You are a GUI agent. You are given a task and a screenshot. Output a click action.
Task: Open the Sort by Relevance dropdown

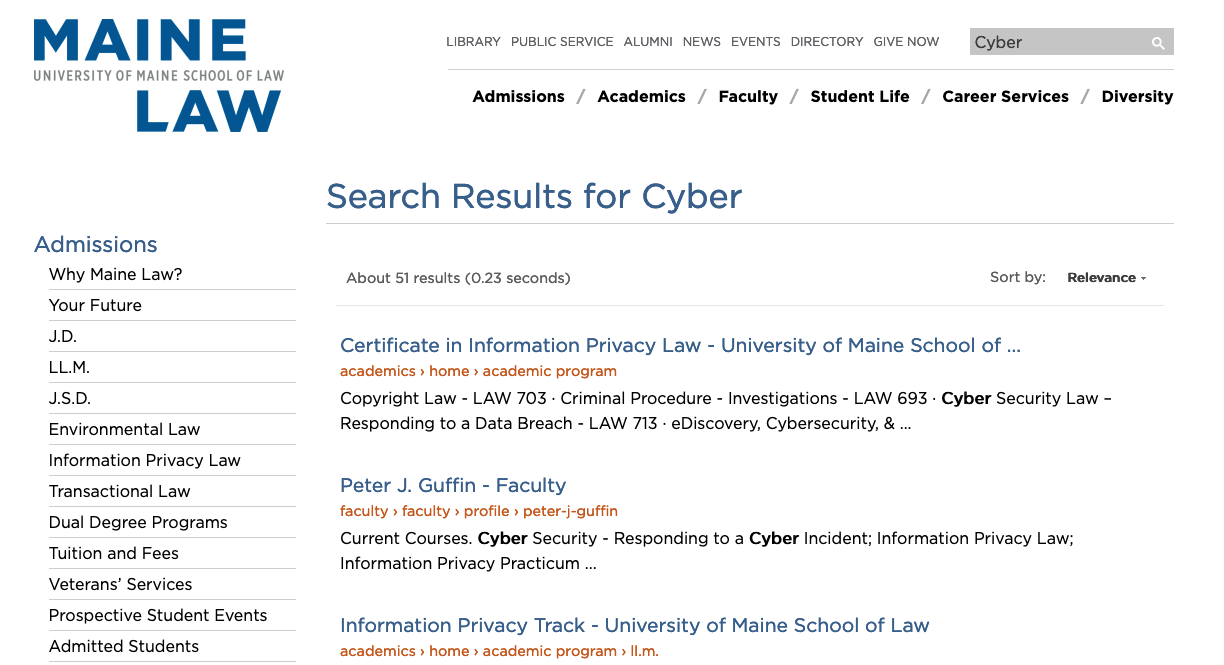(x=1107, y=278)
